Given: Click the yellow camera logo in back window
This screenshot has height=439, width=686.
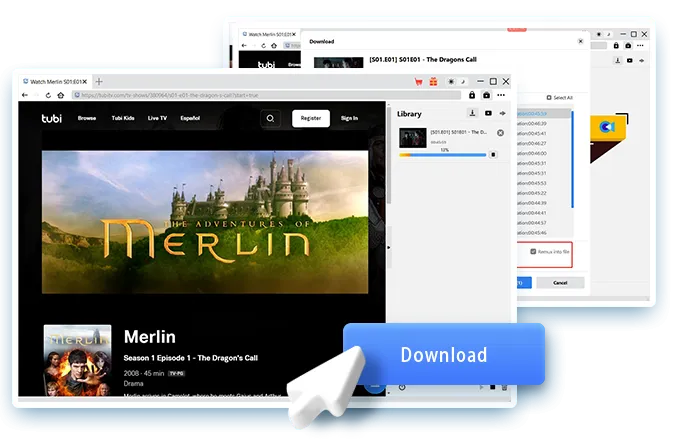Looking at the screenshot, I should click(608, 127).
